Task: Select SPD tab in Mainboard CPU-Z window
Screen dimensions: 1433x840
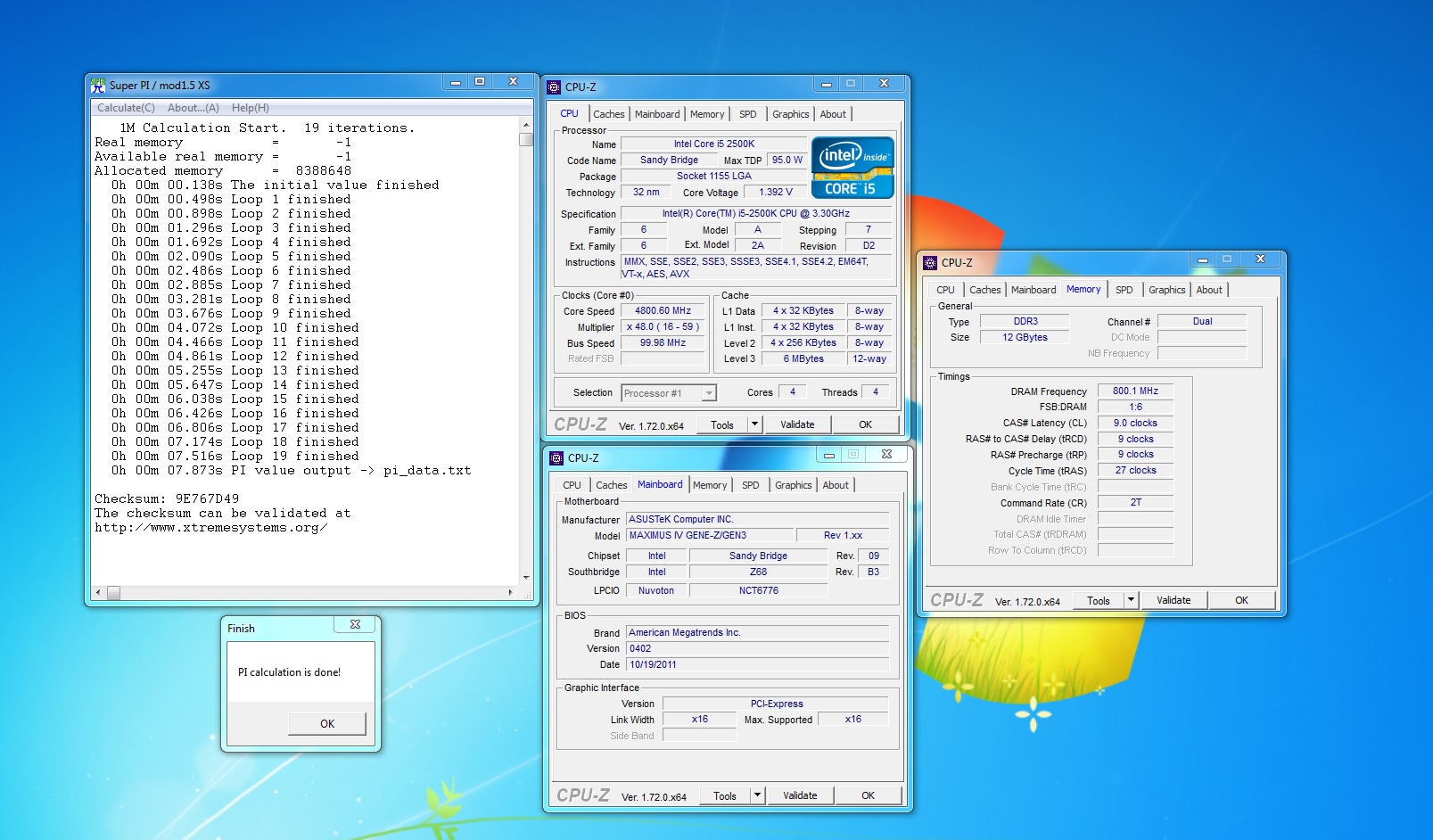Action: pyautogui.click(x=751, y=485)
